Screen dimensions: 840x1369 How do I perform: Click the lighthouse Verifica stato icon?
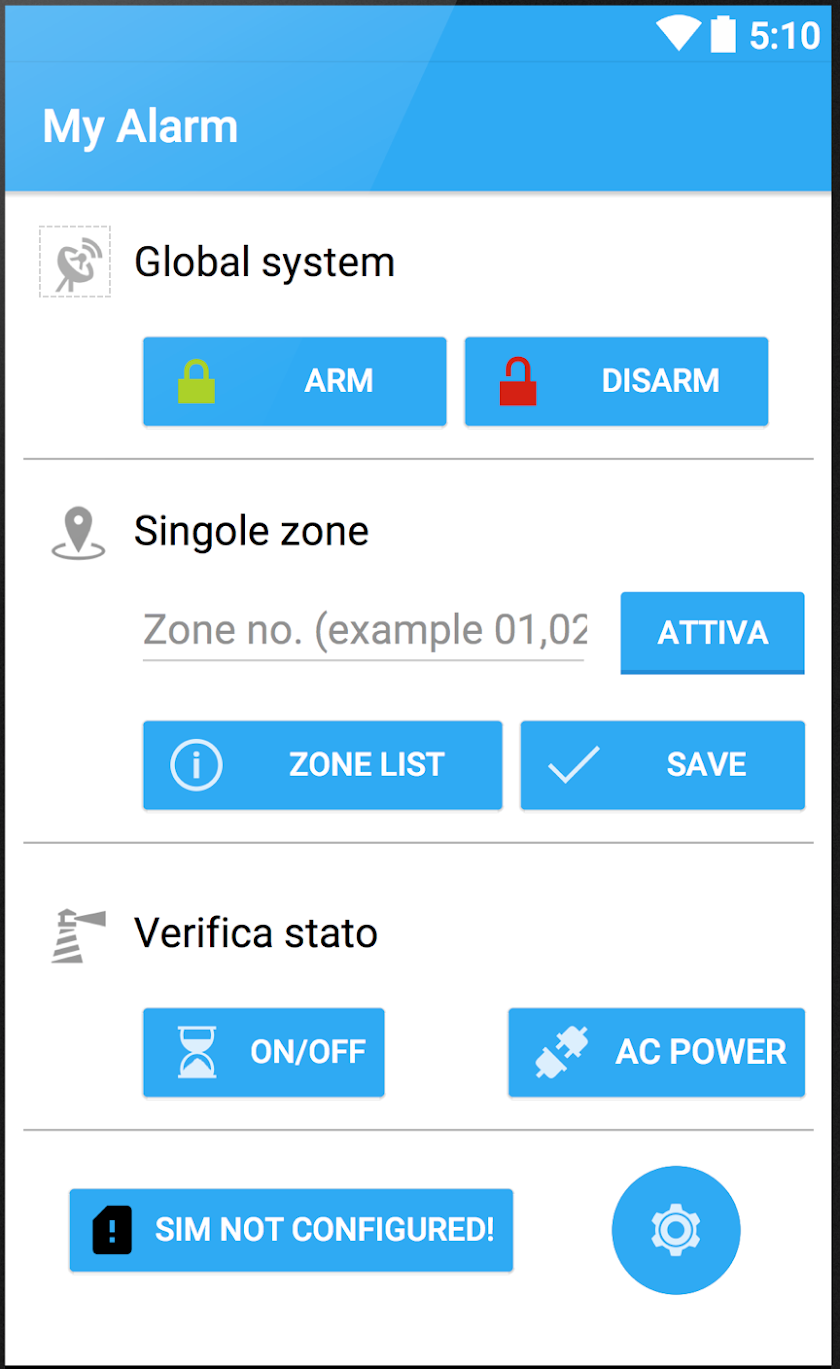tap(78, 935)
